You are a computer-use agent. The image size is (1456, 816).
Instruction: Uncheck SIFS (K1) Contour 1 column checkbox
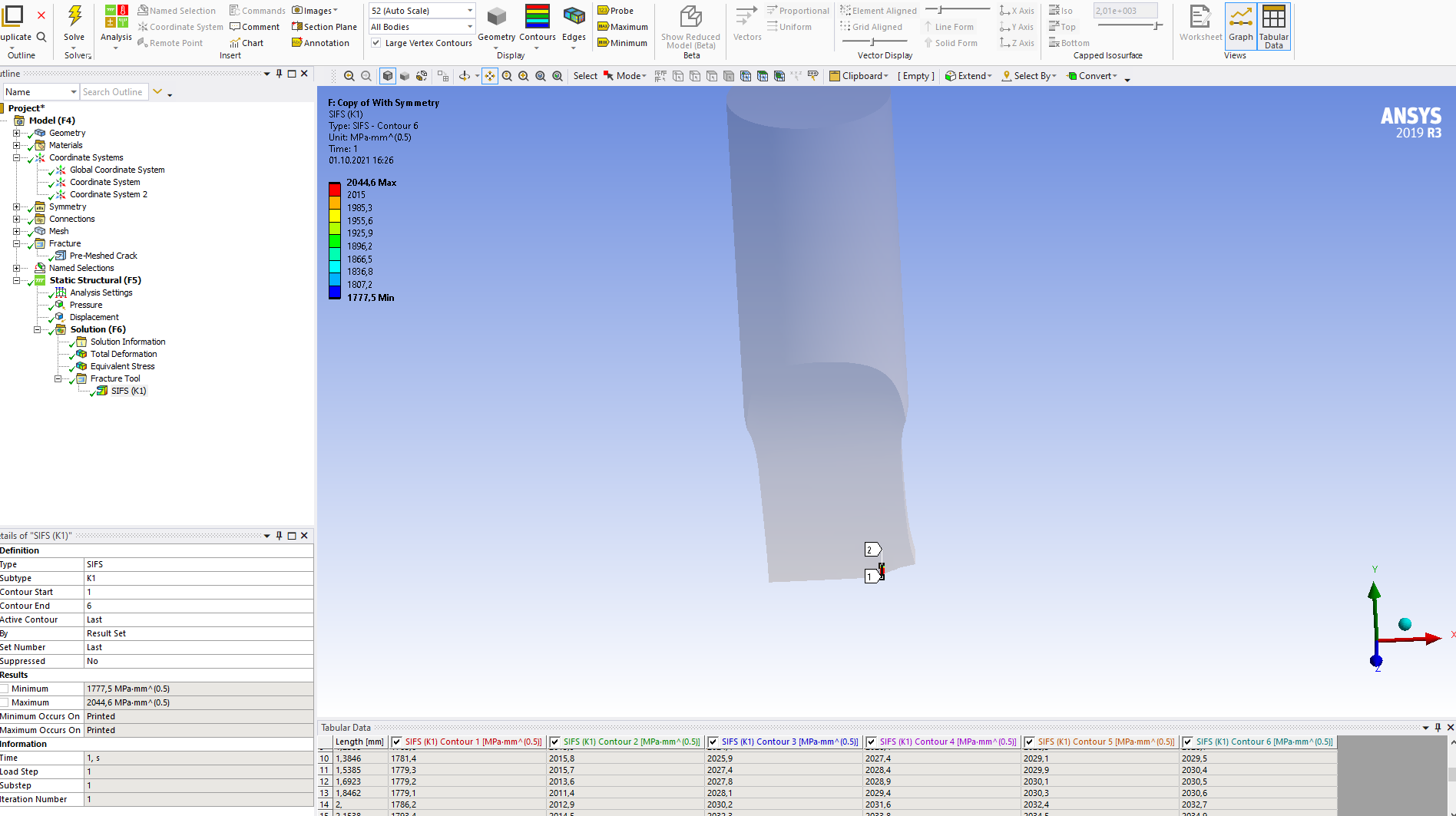[x=397, y=742]
